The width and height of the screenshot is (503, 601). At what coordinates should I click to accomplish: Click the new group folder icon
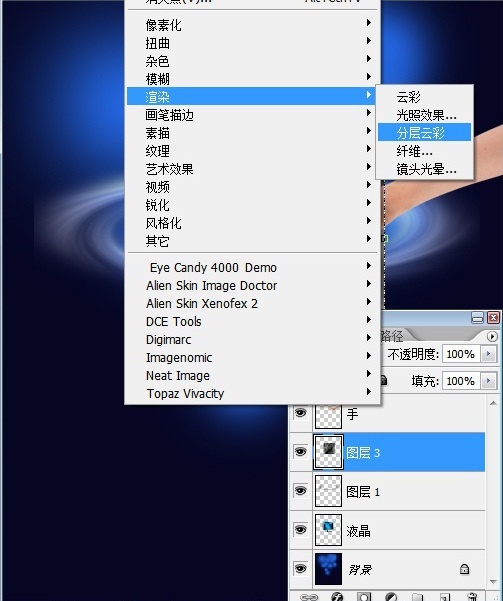point(418,597)
